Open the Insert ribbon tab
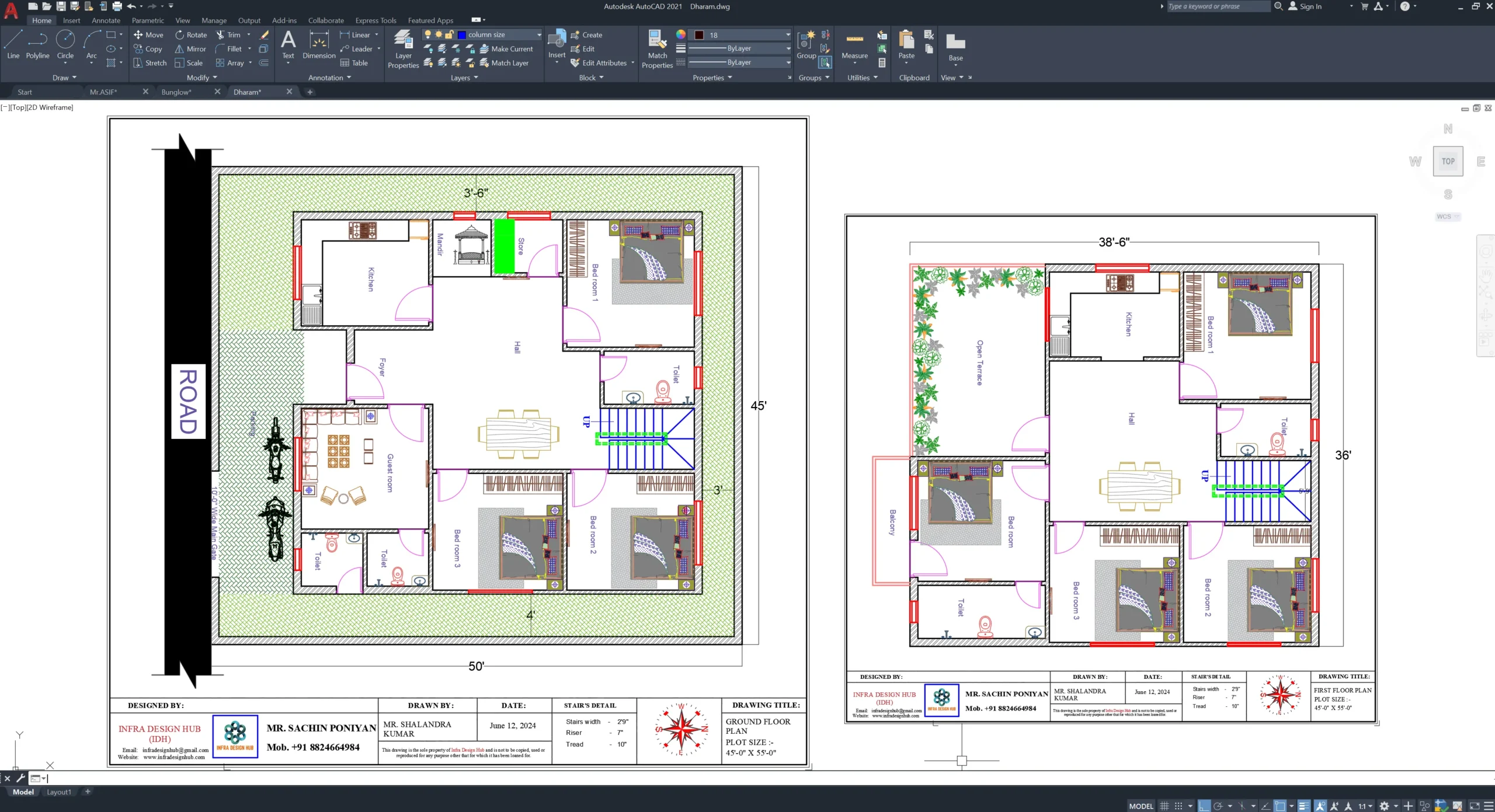Screen dimensions: 1495x812 click(71, 20)
